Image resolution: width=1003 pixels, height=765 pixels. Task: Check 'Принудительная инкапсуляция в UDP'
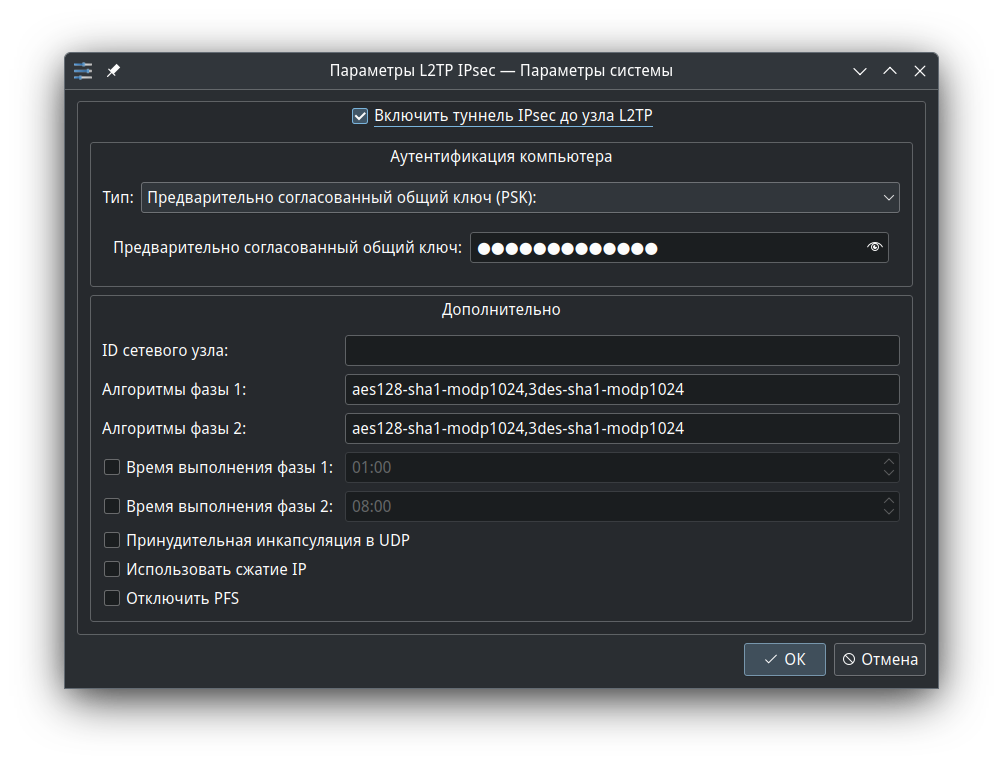point(112,540)
